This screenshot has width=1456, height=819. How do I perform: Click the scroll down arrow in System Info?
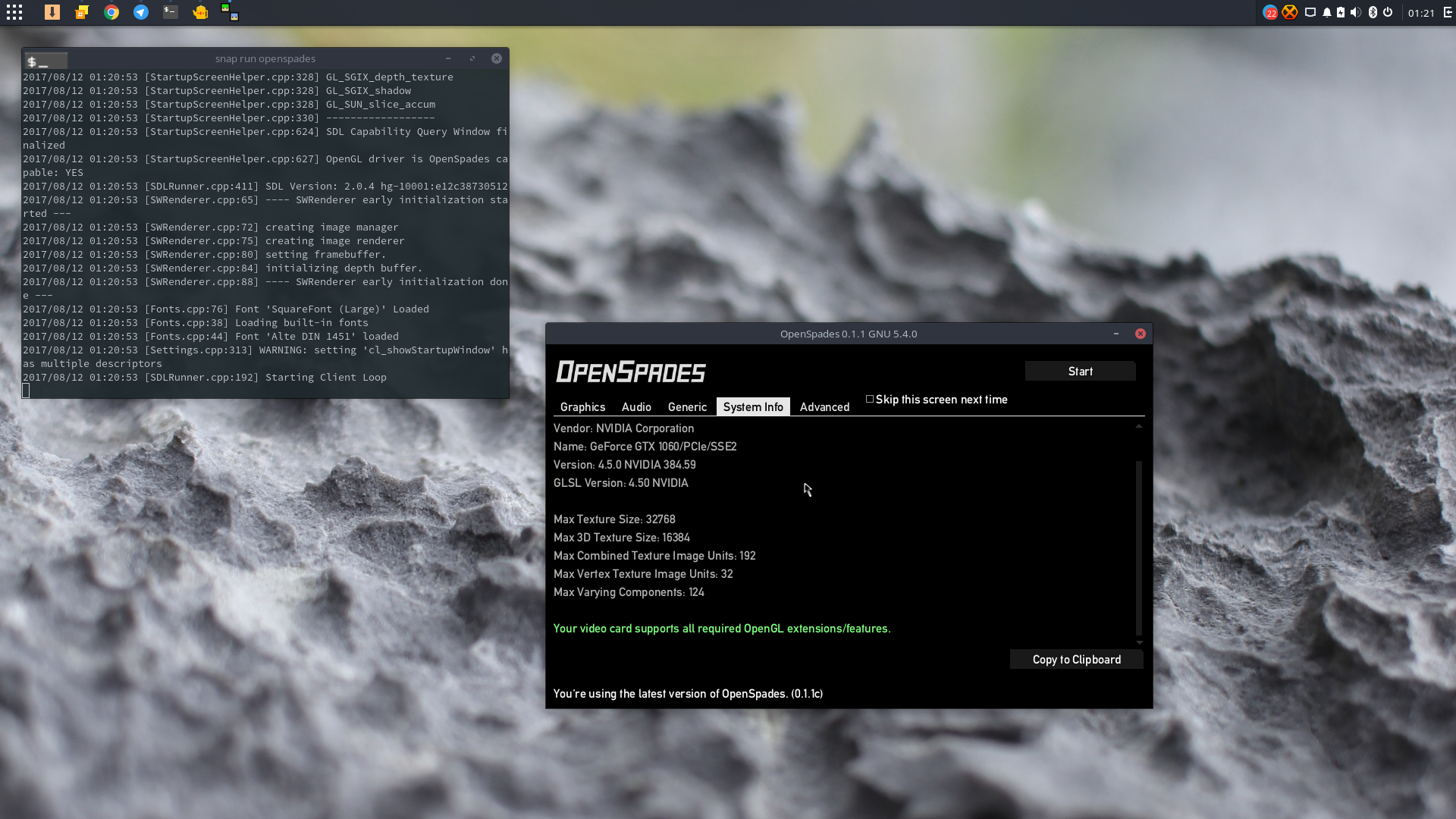point(1139,642)
